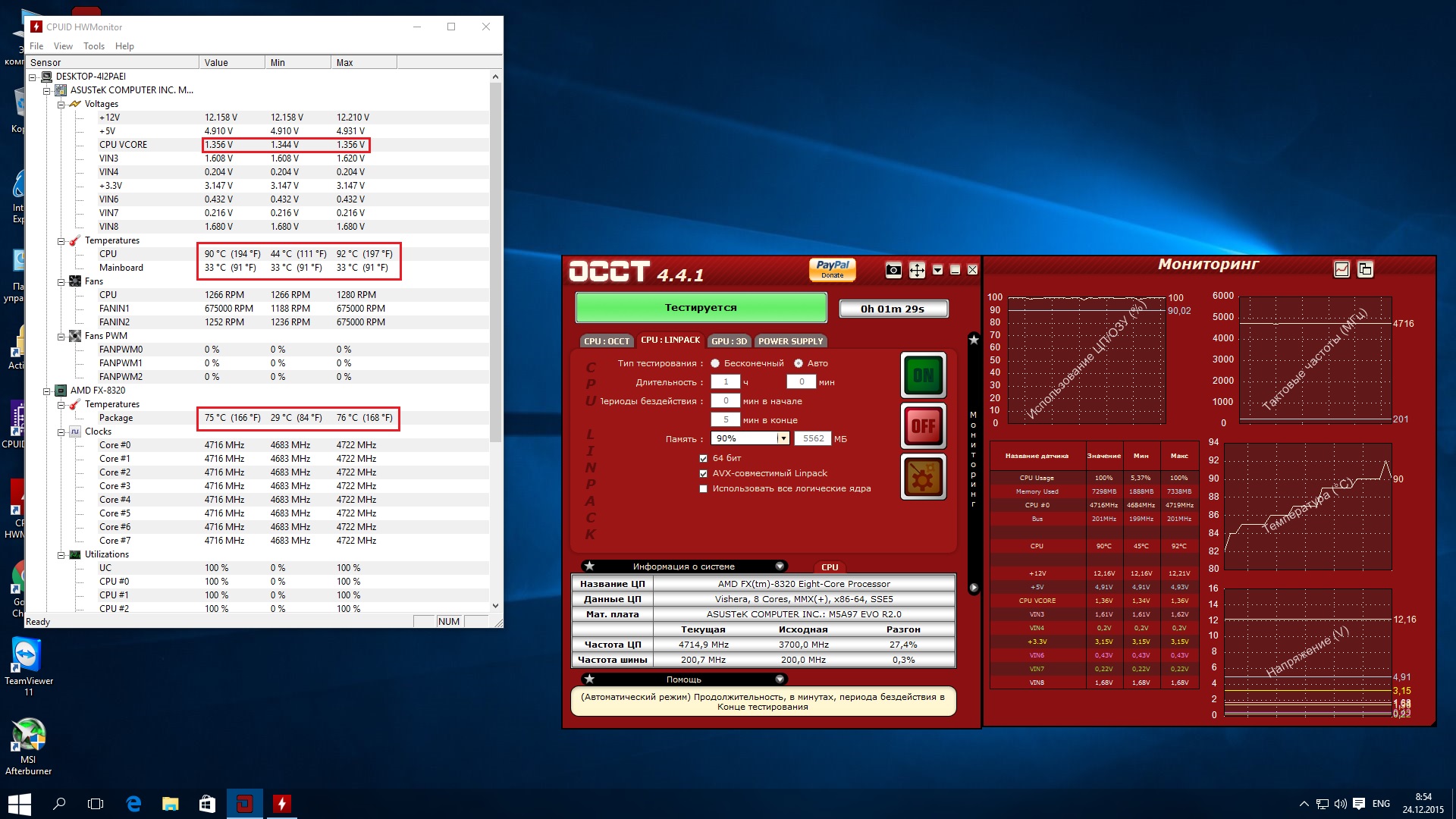Image resolution: width=1456 pixels, height=819 pixels.
Task: Enable use all logical cores checkbox
Action: (704, 489)
